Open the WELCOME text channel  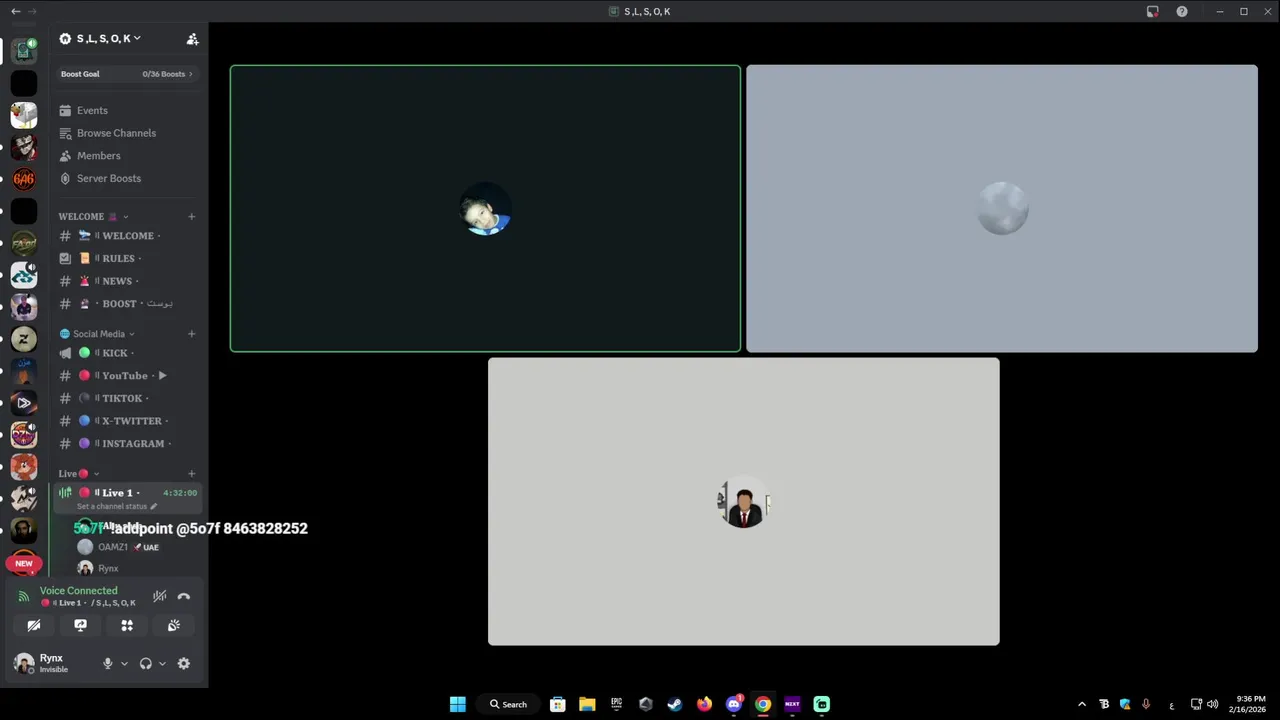click(128, 236)
